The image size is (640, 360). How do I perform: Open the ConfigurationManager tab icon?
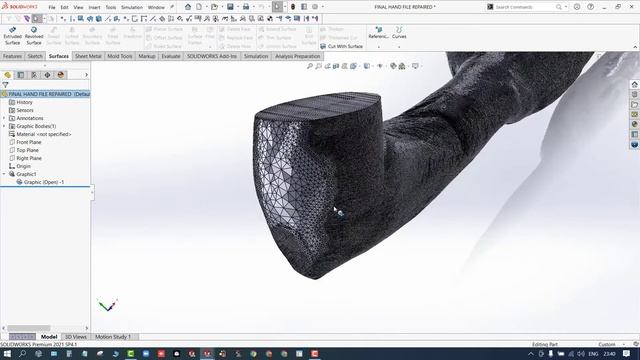tap(34, 75)
